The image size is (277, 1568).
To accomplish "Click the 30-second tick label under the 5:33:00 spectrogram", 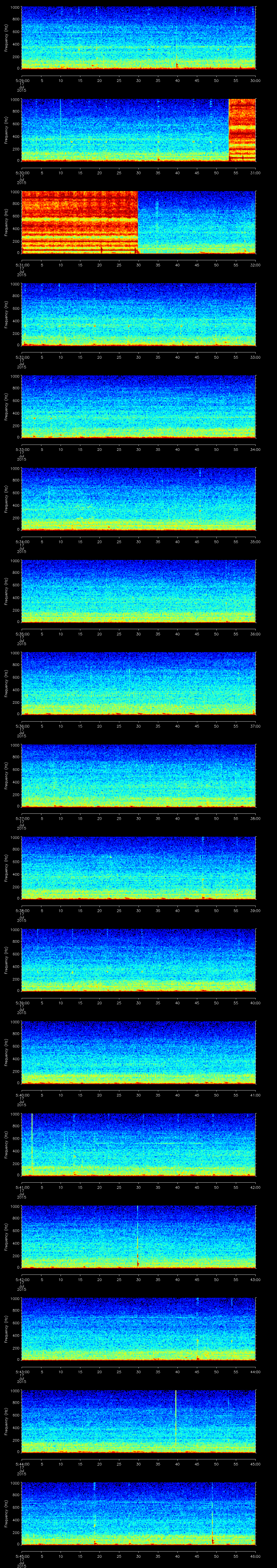I will point(138,449).
